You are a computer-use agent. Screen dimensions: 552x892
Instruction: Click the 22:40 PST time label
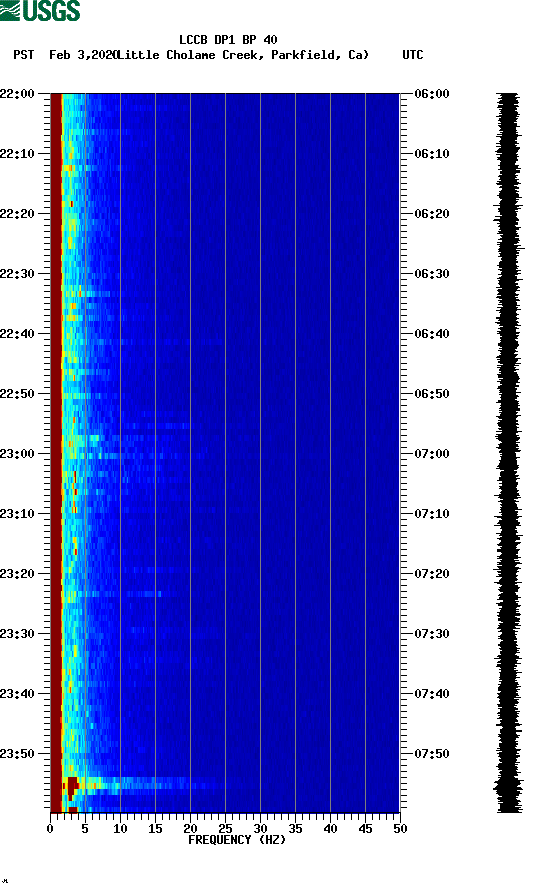tap(17, 334)
